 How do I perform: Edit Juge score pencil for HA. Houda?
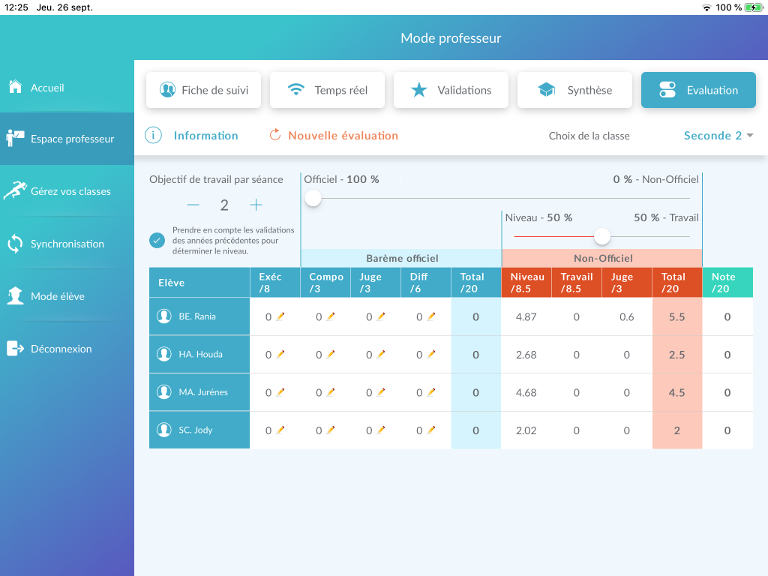pos(381,355)
